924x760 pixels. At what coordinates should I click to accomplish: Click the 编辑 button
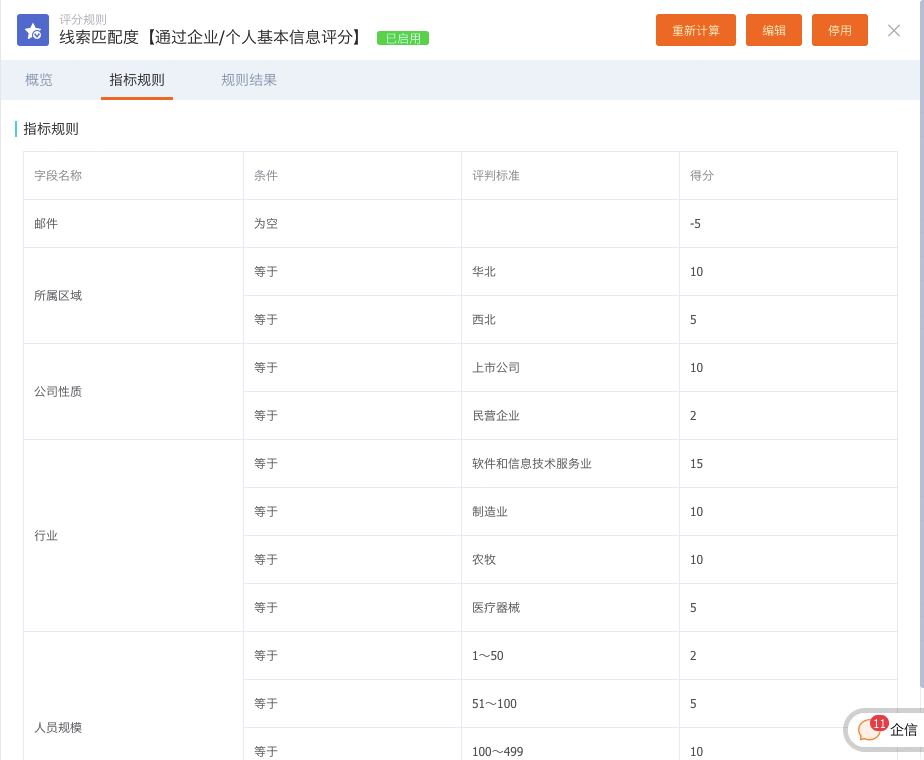coord(773,30)
